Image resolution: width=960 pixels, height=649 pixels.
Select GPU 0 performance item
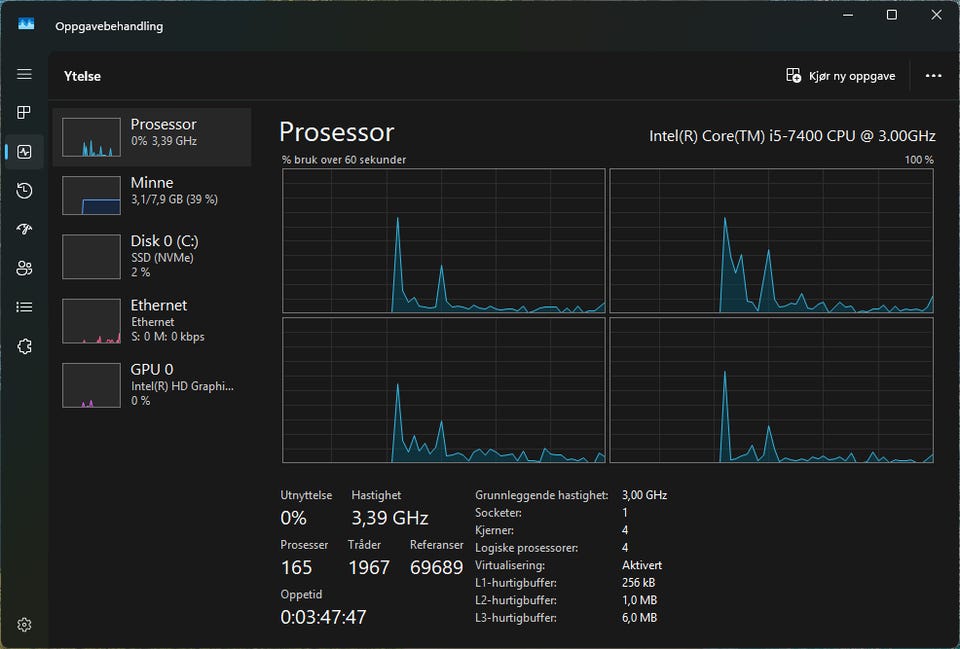pos(152,385)
